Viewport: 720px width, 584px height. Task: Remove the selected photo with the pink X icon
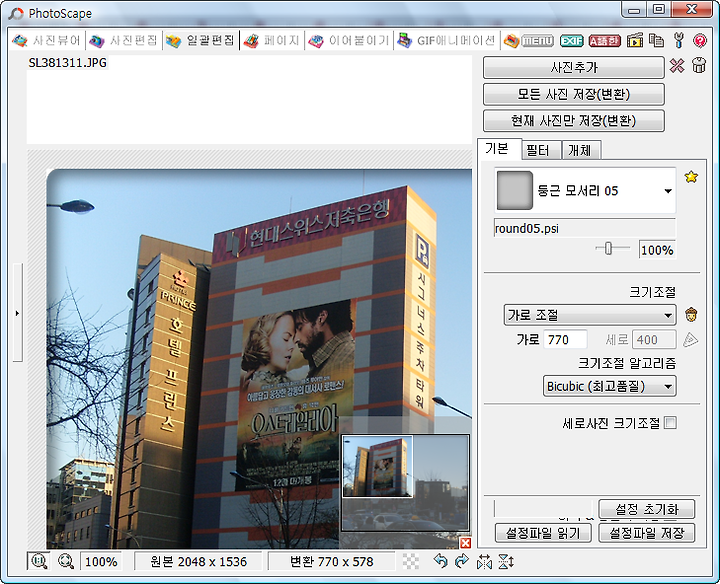click(x=676, y=66)
